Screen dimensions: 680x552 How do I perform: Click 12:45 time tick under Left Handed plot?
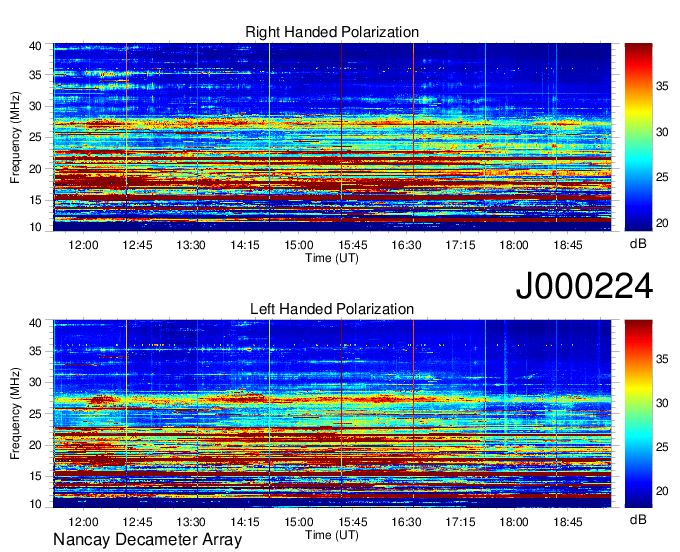click(137, 522)
